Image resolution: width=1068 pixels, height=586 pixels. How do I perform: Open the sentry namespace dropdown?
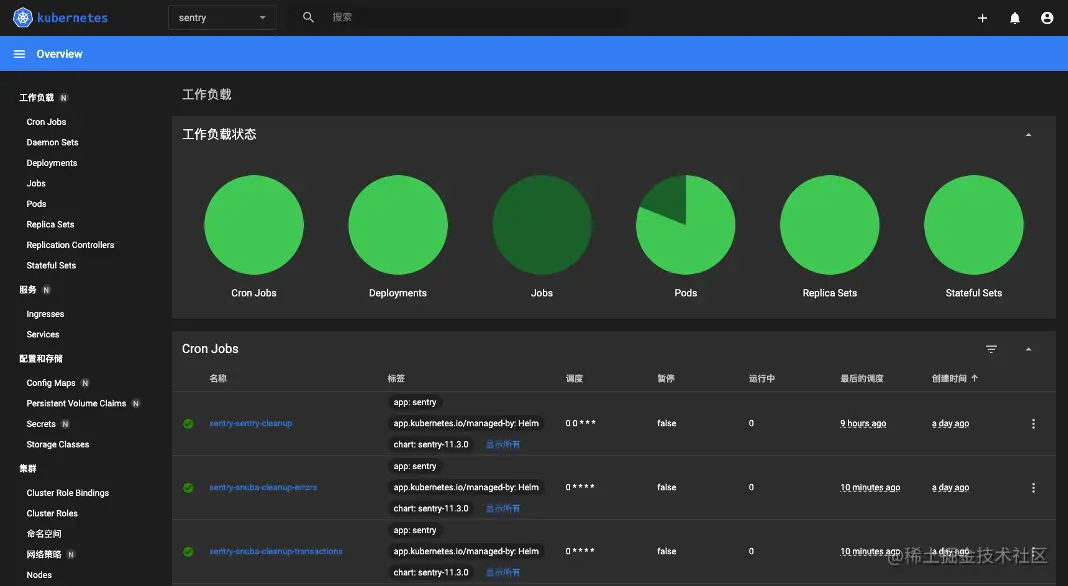[x=222, y=18]
